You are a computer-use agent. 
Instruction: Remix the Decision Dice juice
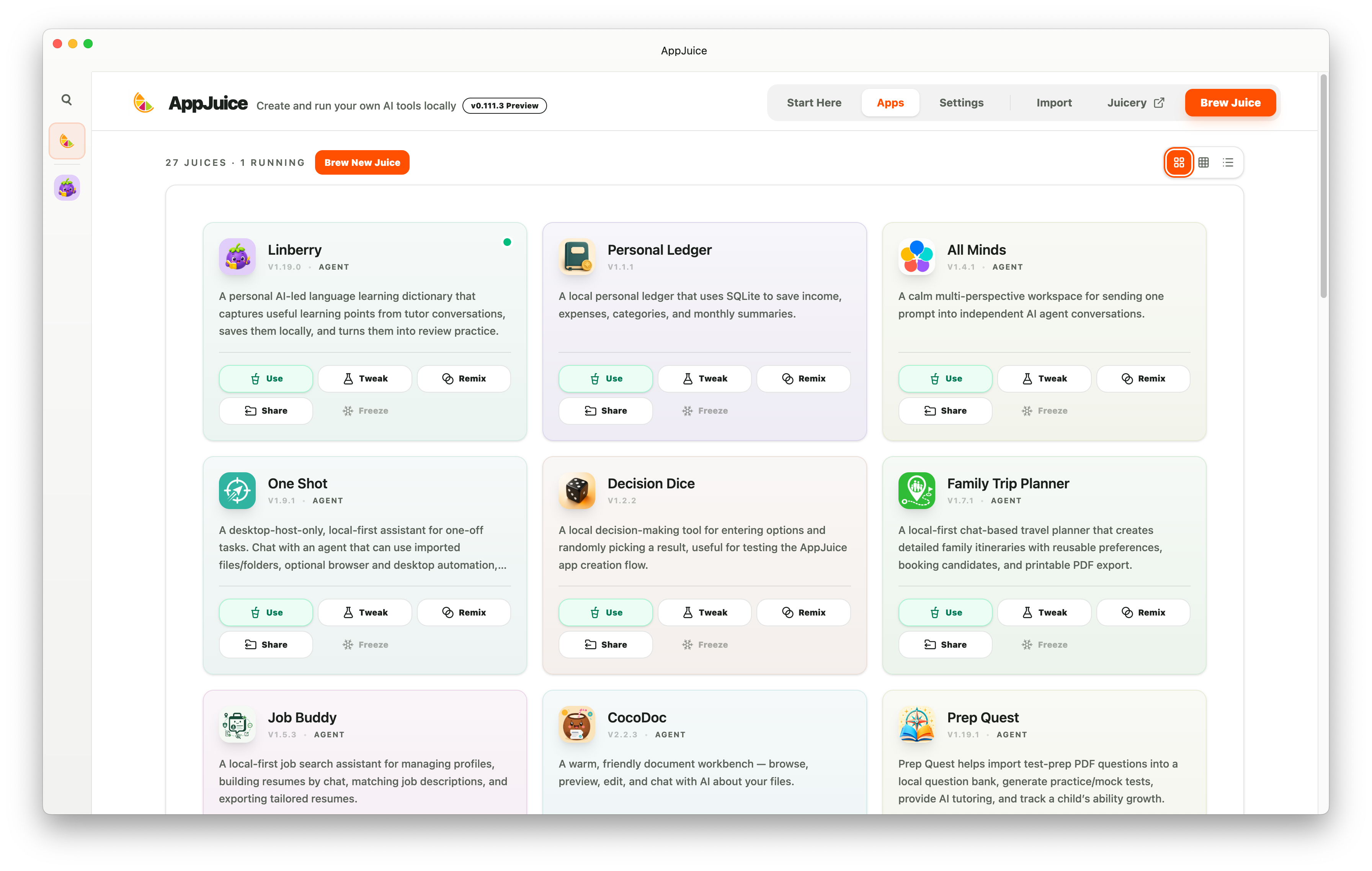[x=804, y=612]
